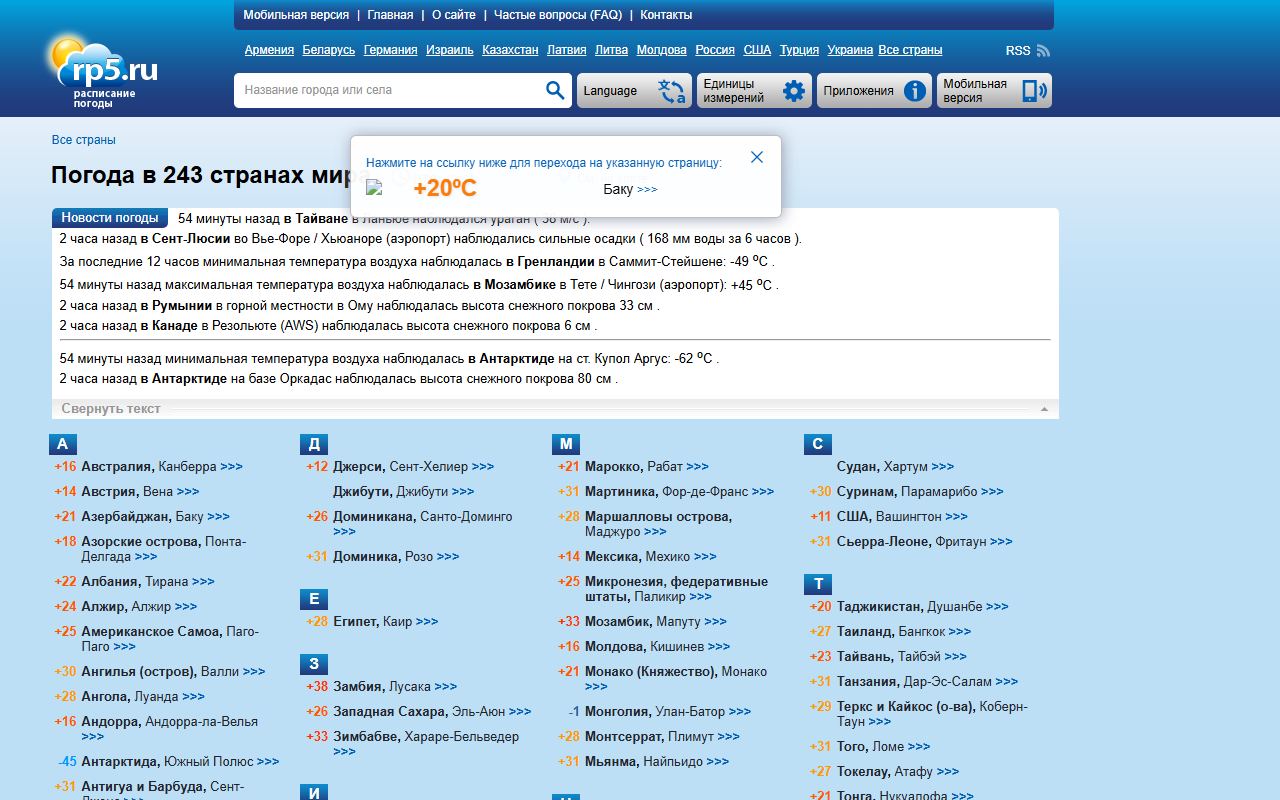Screen dimensions: 1280x800
Task: Open О сайте menu item
Action: pyautogui.click(x=454, y=15)
